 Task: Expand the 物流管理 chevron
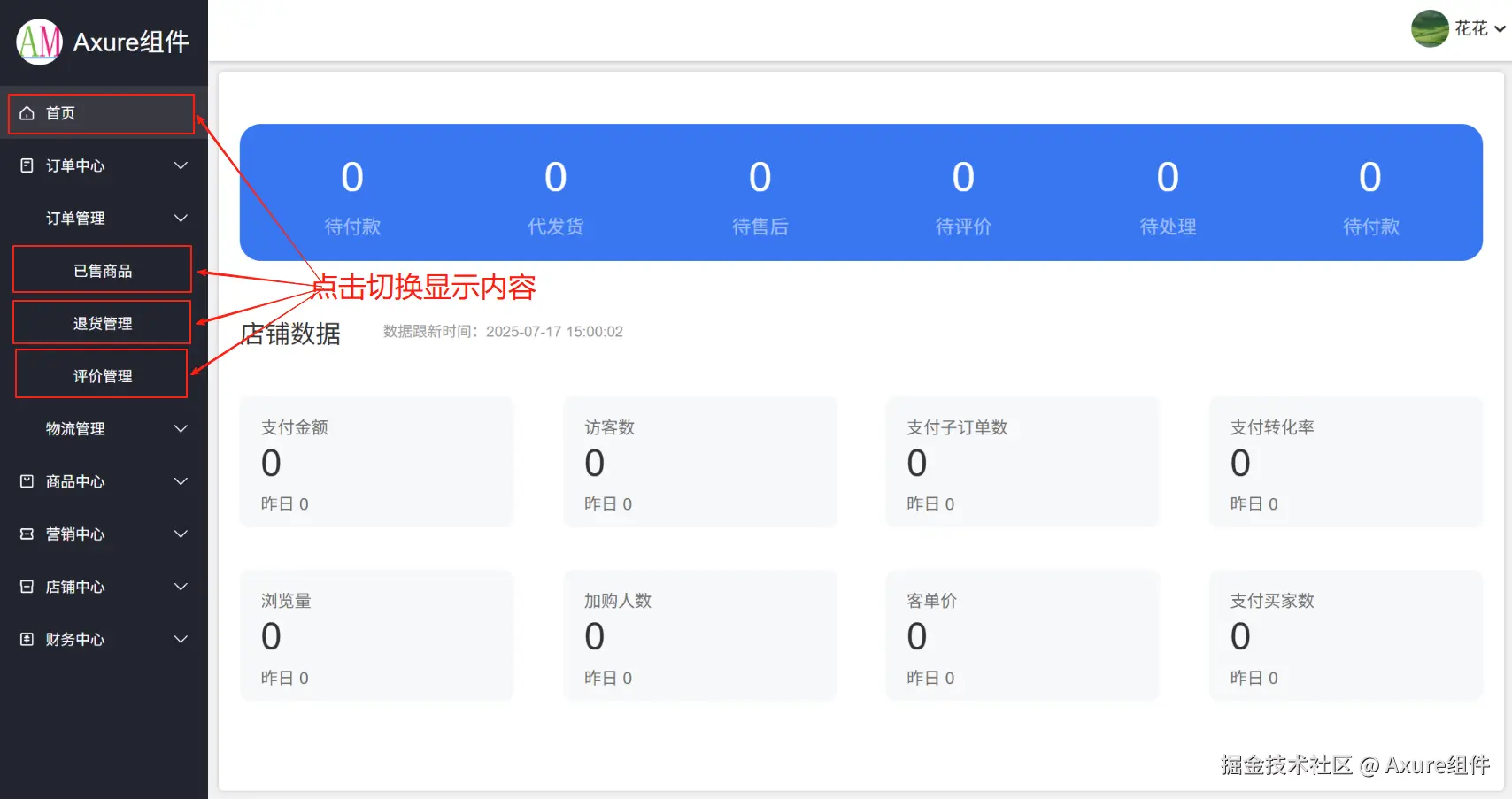181,428
